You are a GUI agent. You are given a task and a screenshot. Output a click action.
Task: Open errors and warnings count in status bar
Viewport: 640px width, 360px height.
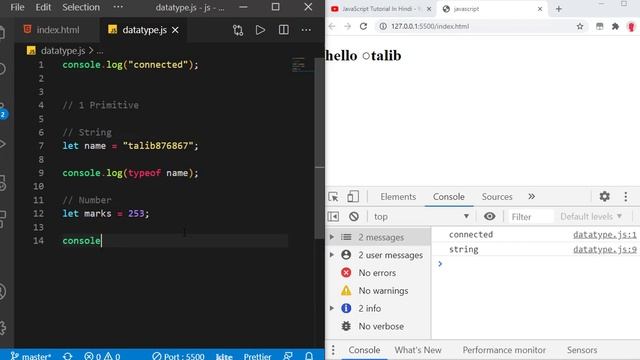point(102,356)
